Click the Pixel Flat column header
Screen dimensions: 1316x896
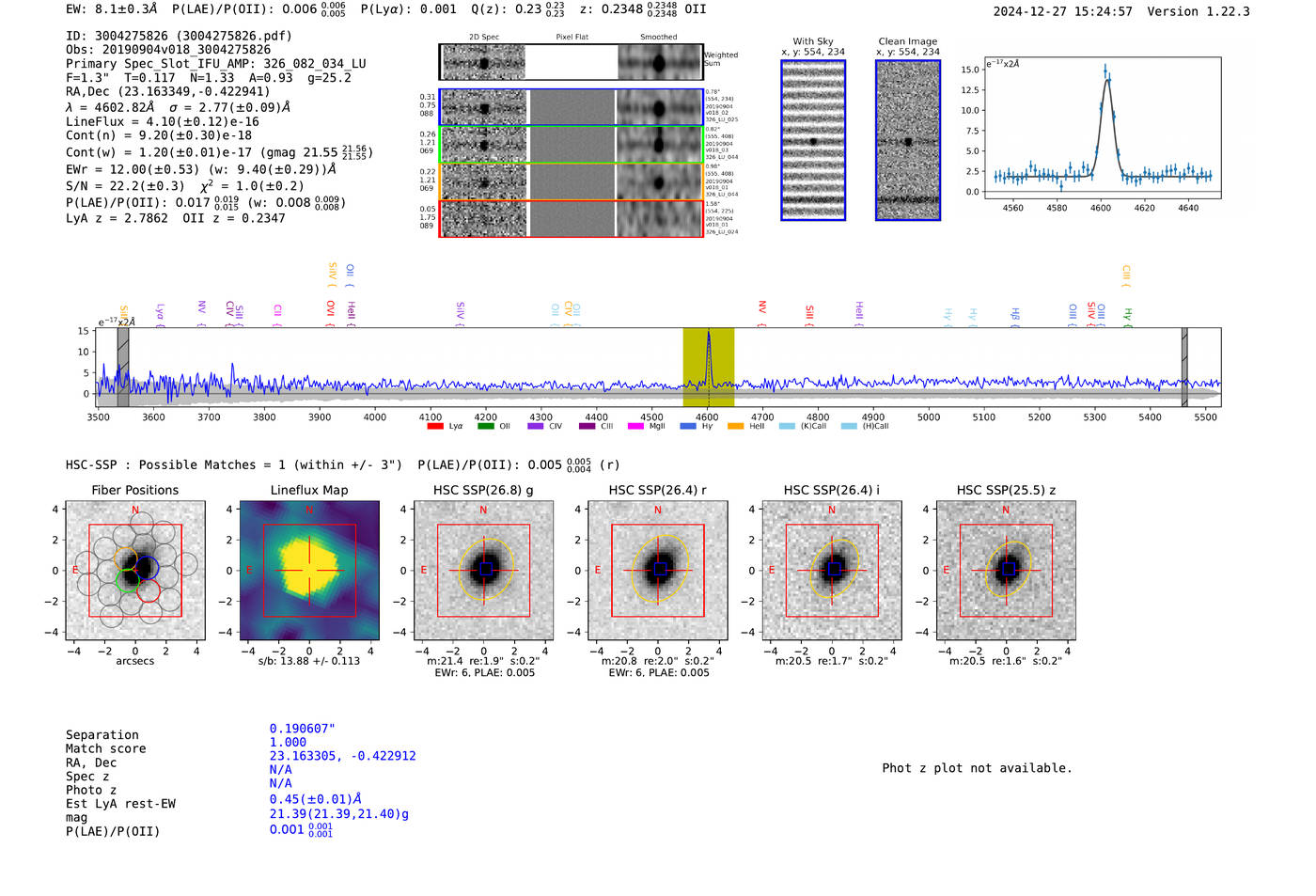572,38
